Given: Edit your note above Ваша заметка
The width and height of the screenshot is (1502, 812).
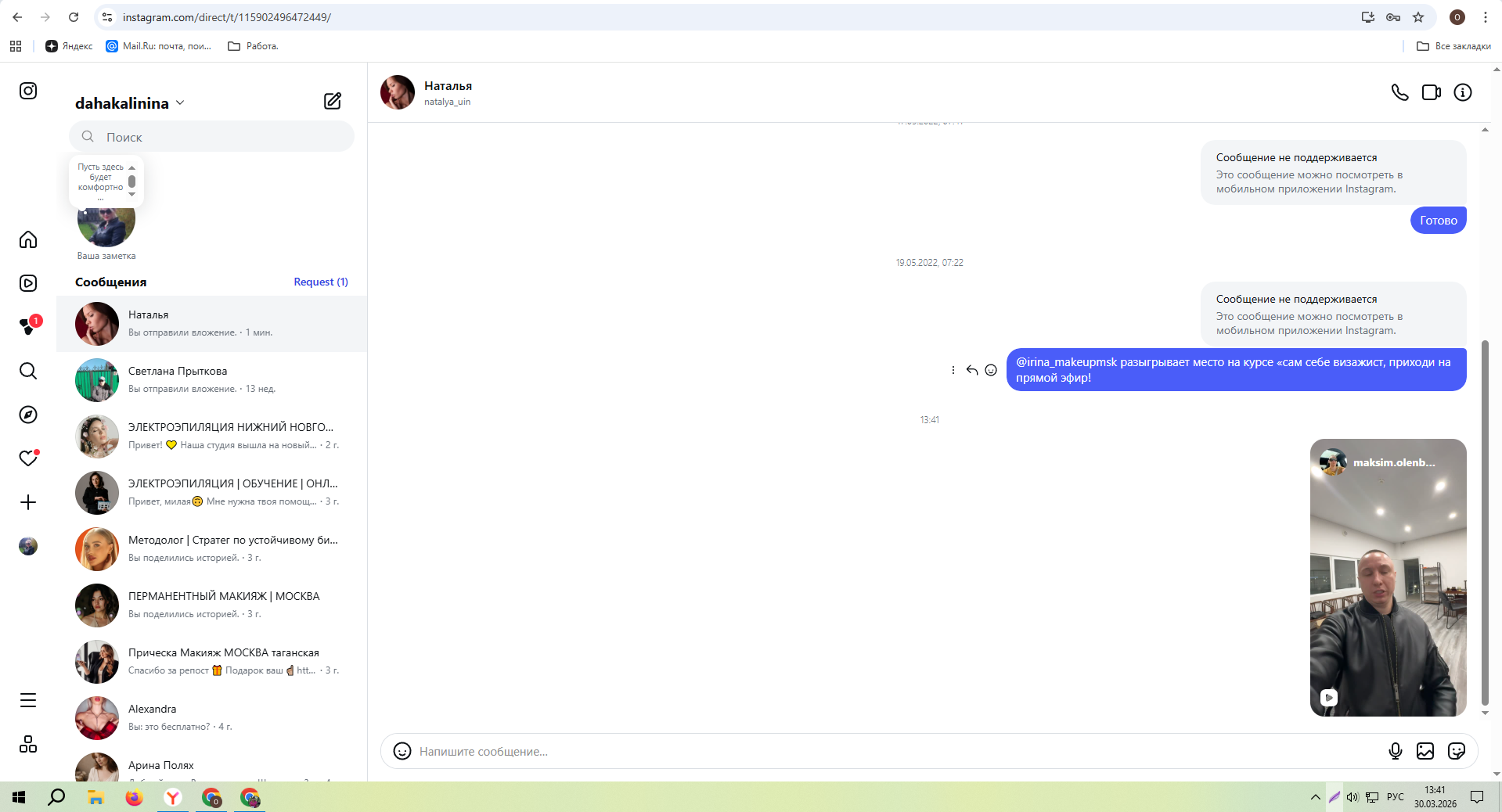Looking at the screenshot, I should click(106, 180).
